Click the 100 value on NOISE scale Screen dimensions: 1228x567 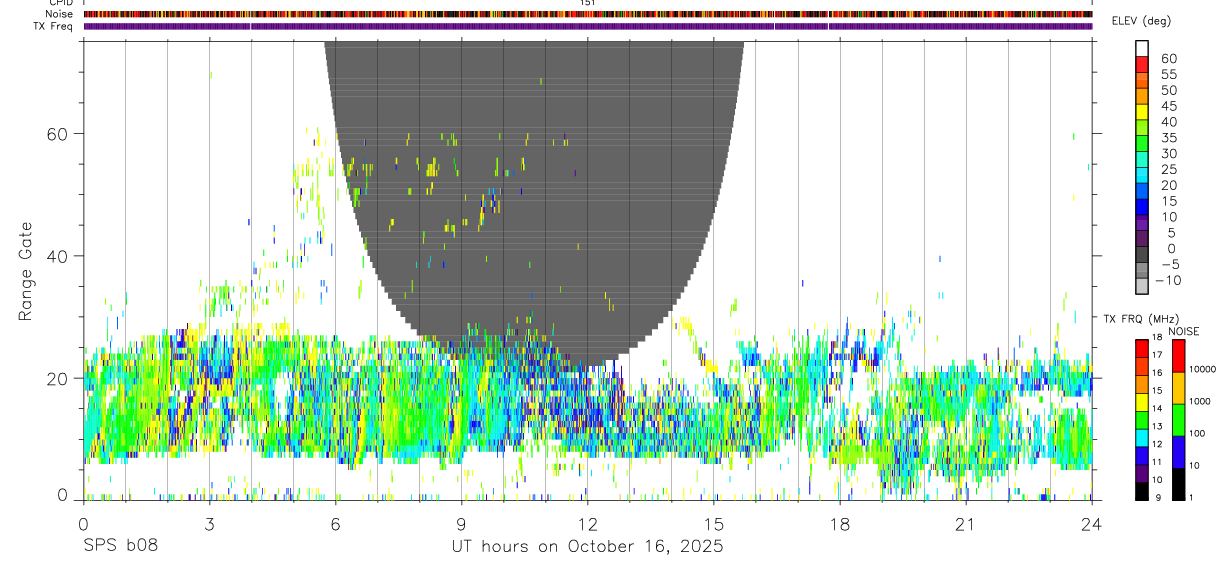(x=1196, y=434)
